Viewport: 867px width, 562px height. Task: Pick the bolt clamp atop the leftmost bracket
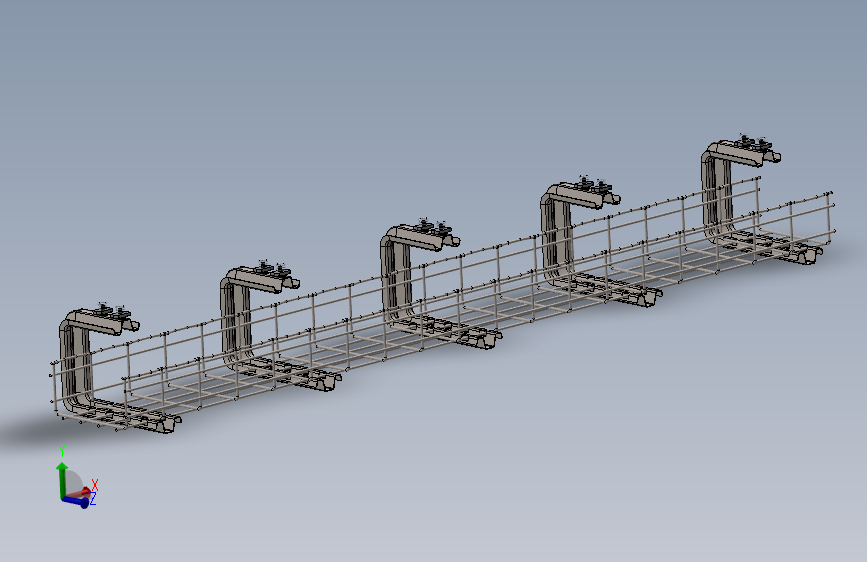click(111, 310)
